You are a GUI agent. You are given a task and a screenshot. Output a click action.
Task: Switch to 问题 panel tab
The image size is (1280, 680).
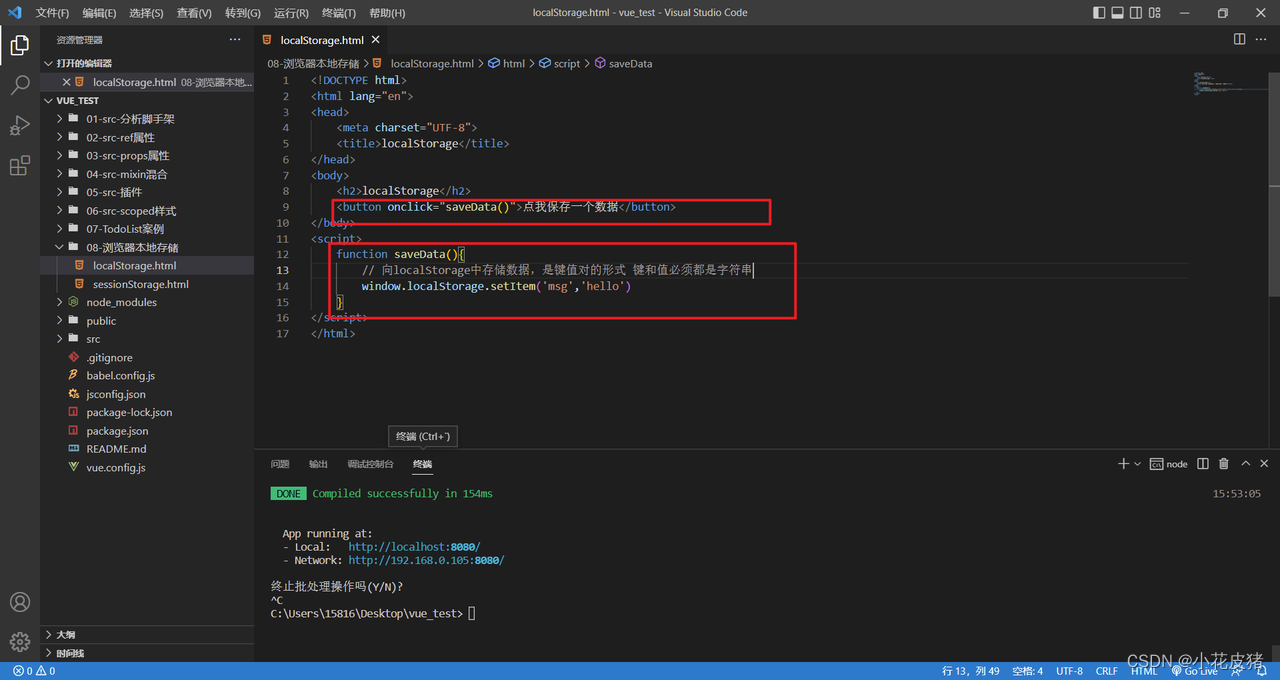pyautogui.click(x=280, y=464)
